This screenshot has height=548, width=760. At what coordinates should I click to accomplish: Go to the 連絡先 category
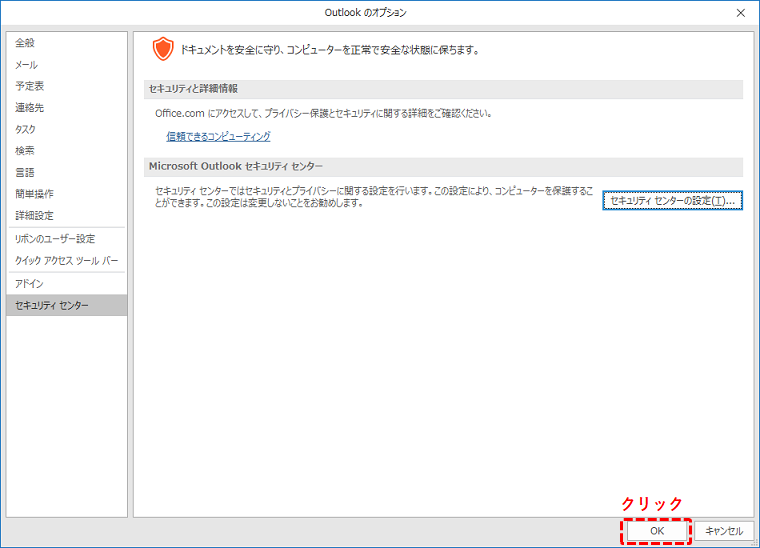[66, 108]
